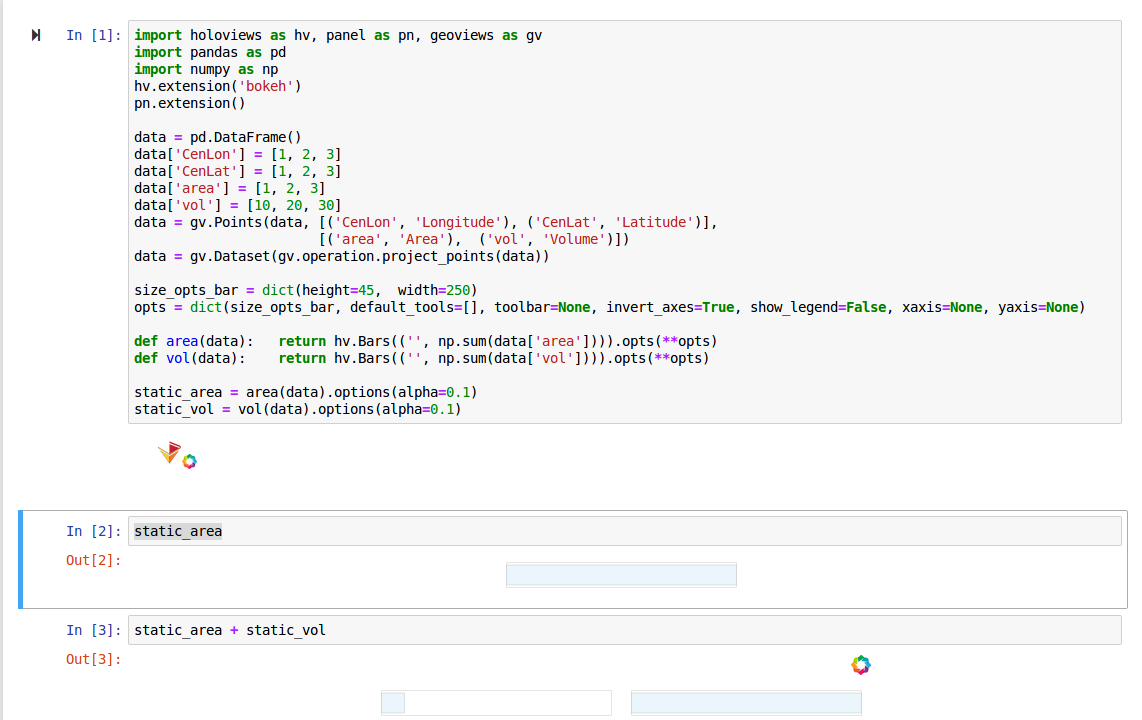Click the line 'import pandas as pd'
The height and width of the screenshot is (720, 1142).
210,52
